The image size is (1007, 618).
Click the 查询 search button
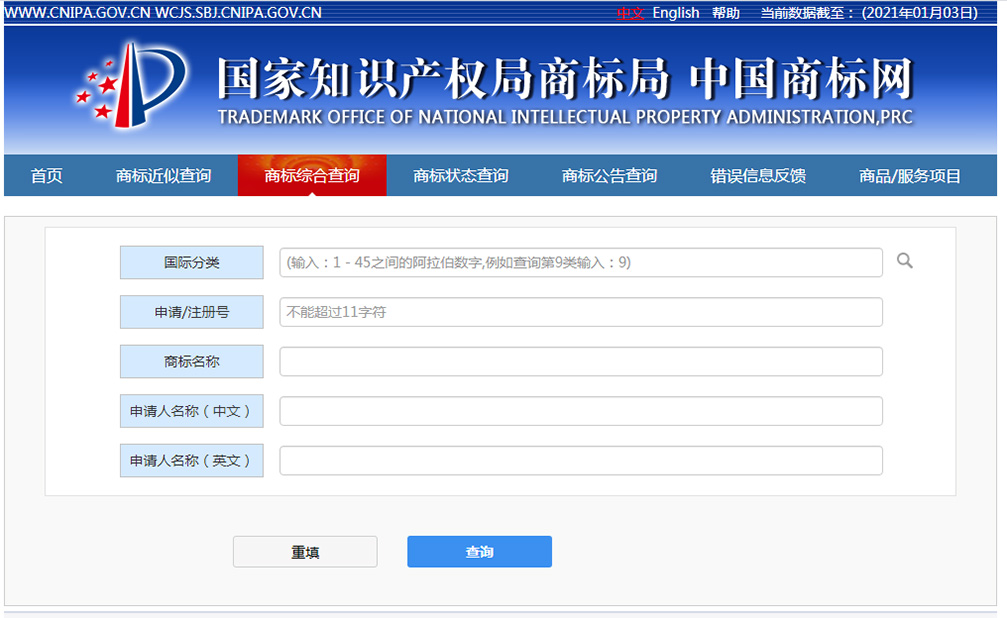click(479, 551)
